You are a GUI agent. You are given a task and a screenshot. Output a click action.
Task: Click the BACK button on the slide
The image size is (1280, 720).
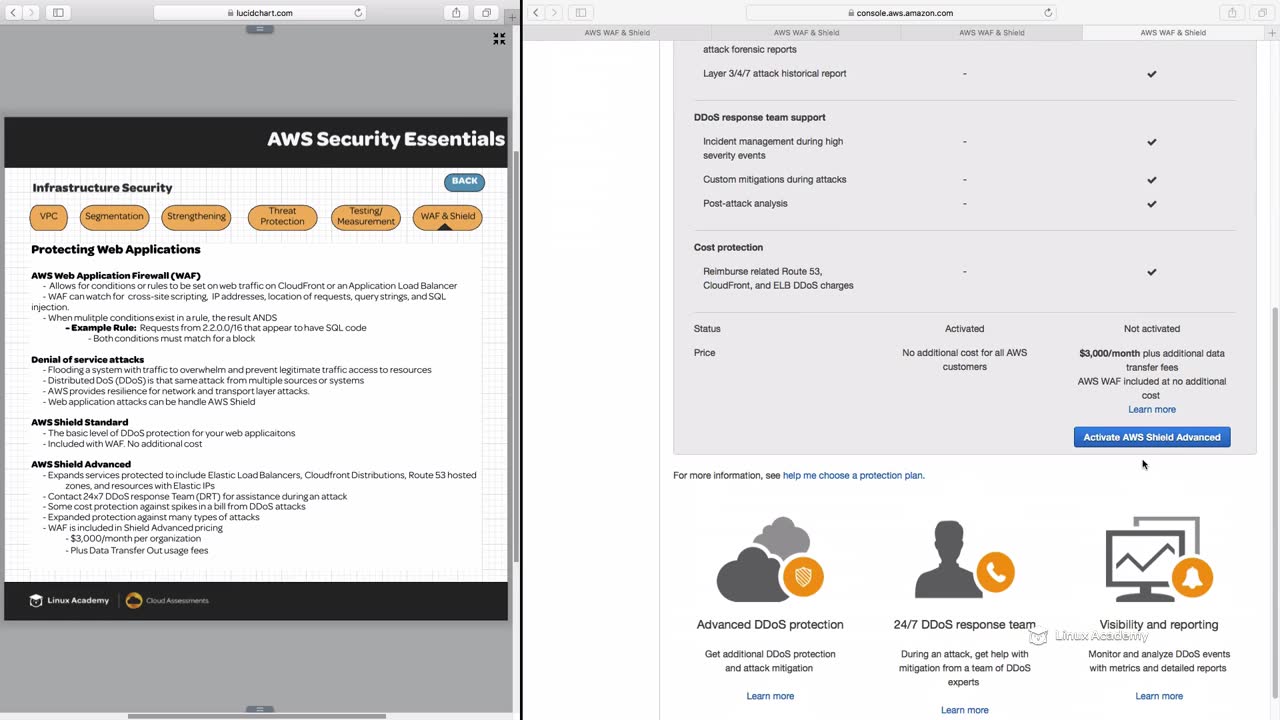(464, 181)
